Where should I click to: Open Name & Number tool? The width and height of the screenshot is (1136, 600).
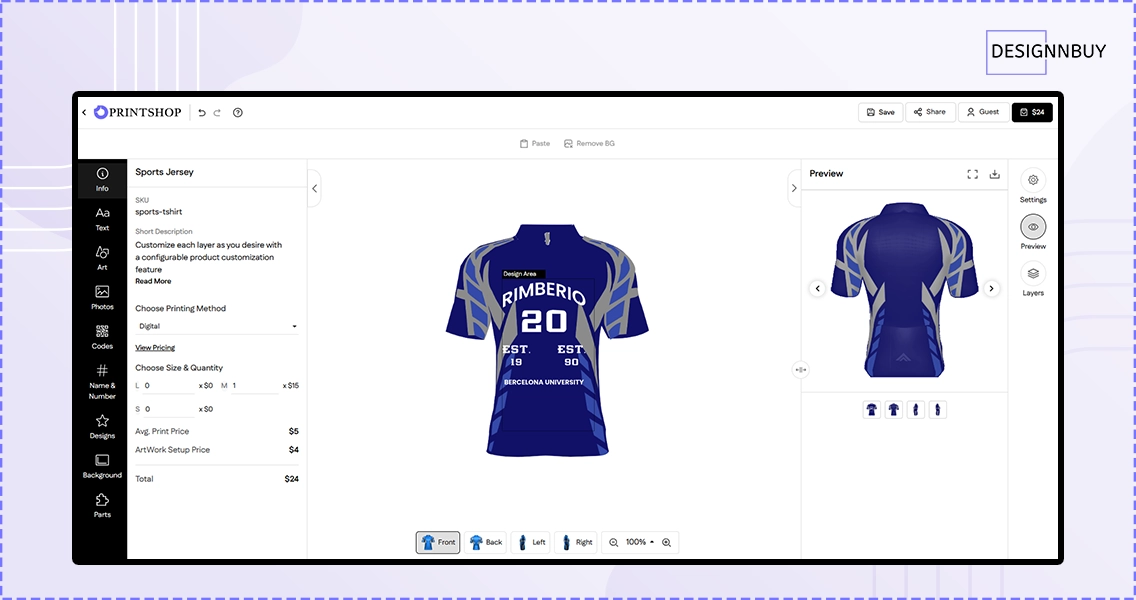(102, 381)
